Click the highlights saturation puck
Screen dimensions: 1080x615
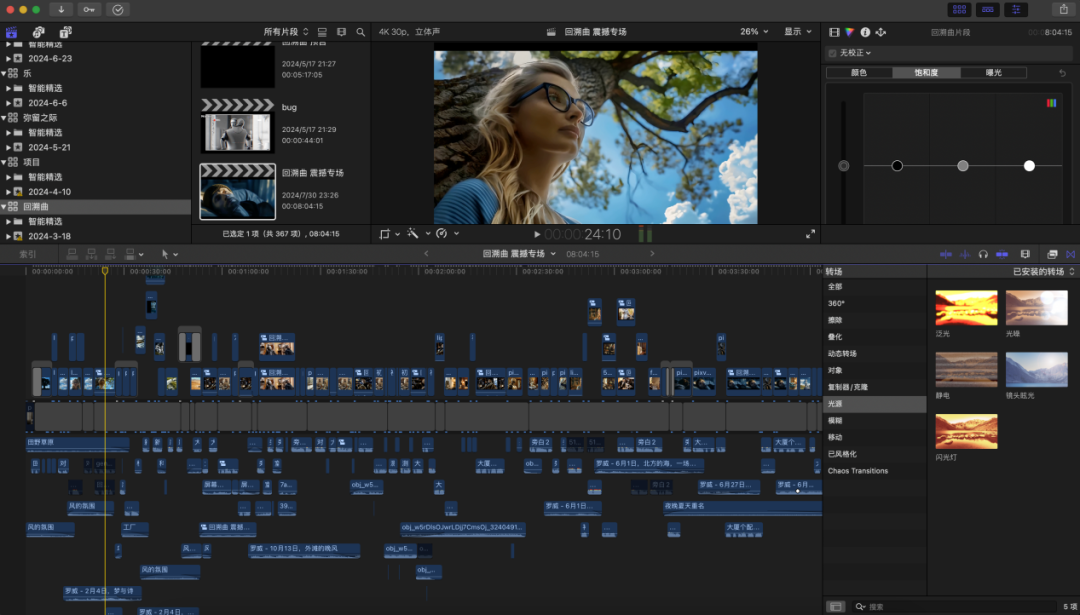(1029, 166)
